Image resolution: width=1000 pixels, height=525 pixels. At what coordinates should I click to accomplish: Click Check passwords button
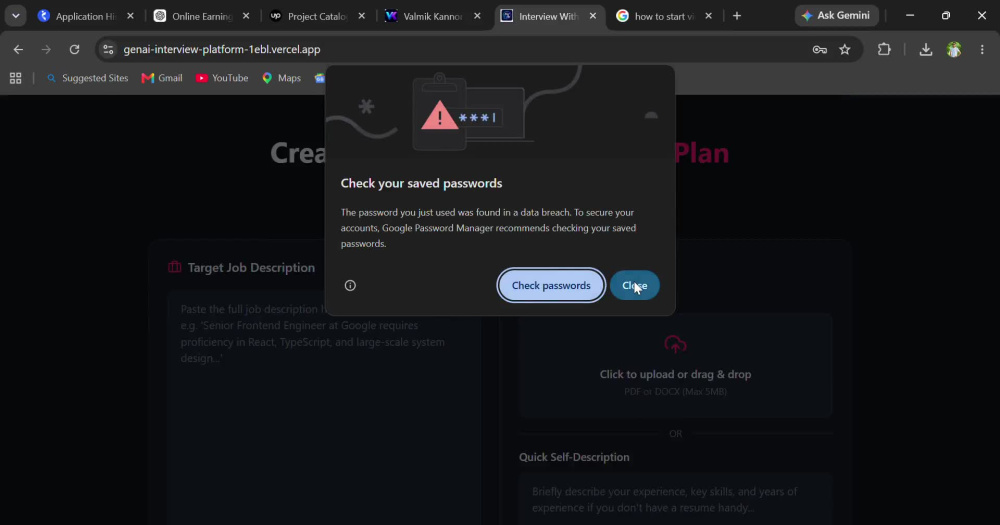(x=551, y=285)
